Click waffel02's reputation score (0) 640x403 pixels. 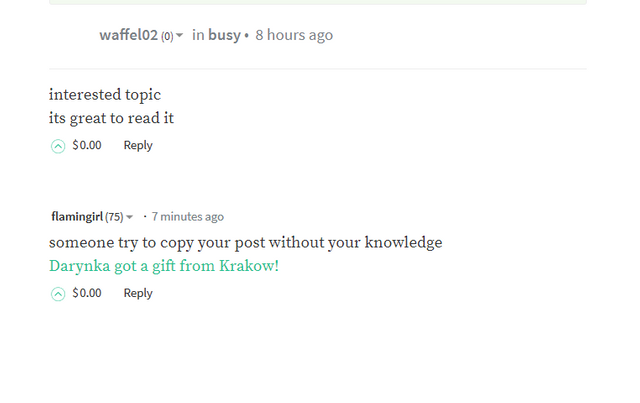click(x=167, y=36)
